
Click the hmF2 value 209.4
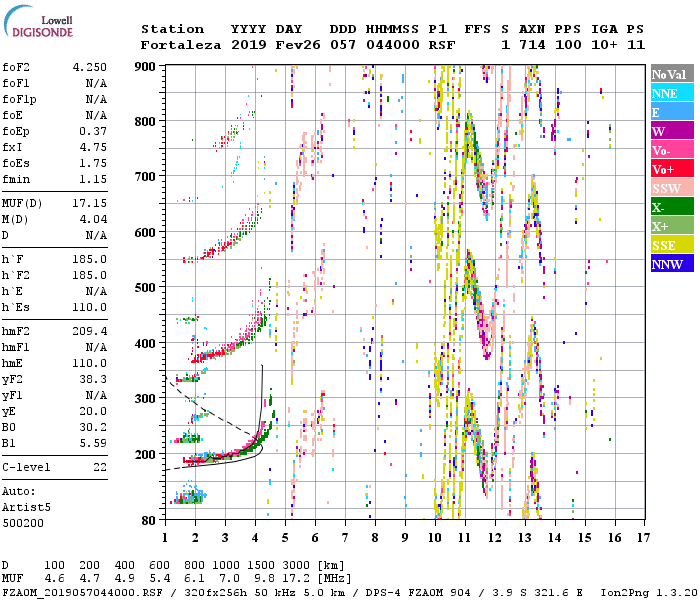(90, 331)
